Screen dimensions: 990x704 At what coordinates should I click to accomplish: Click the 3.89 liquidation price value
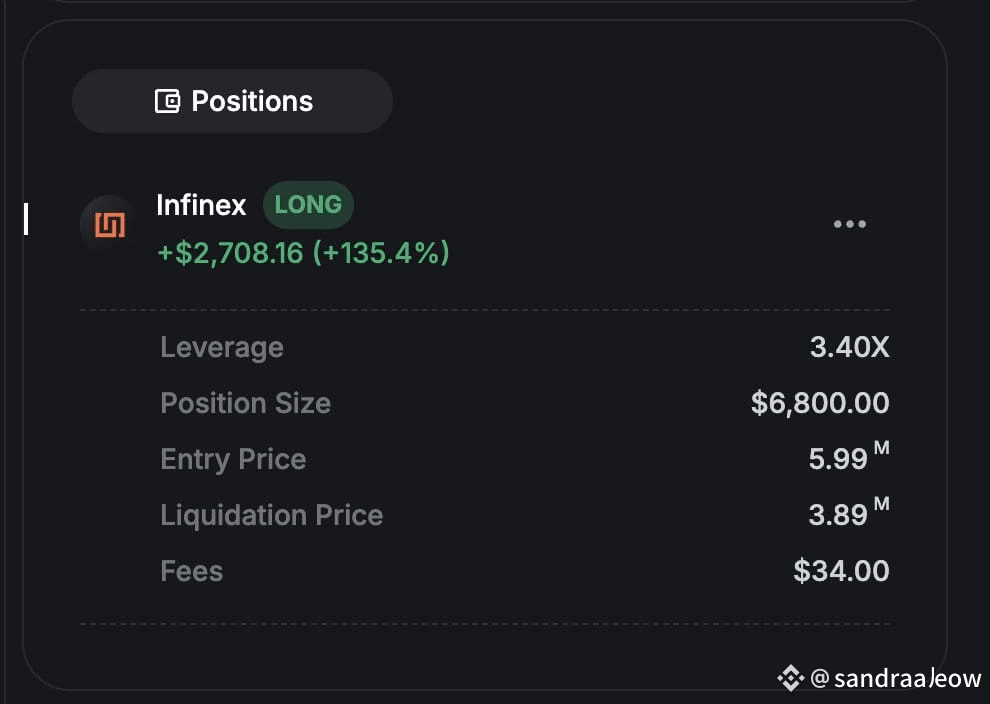[x=838, y=515]
